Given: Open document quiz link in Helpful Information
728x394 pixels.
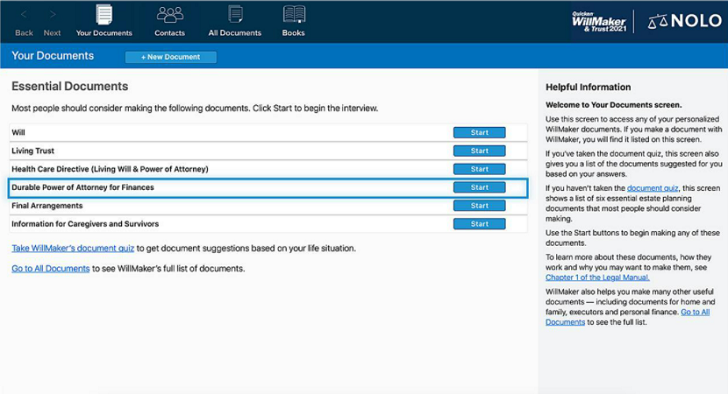Looking at the screenshot, I should coord(652,188).
